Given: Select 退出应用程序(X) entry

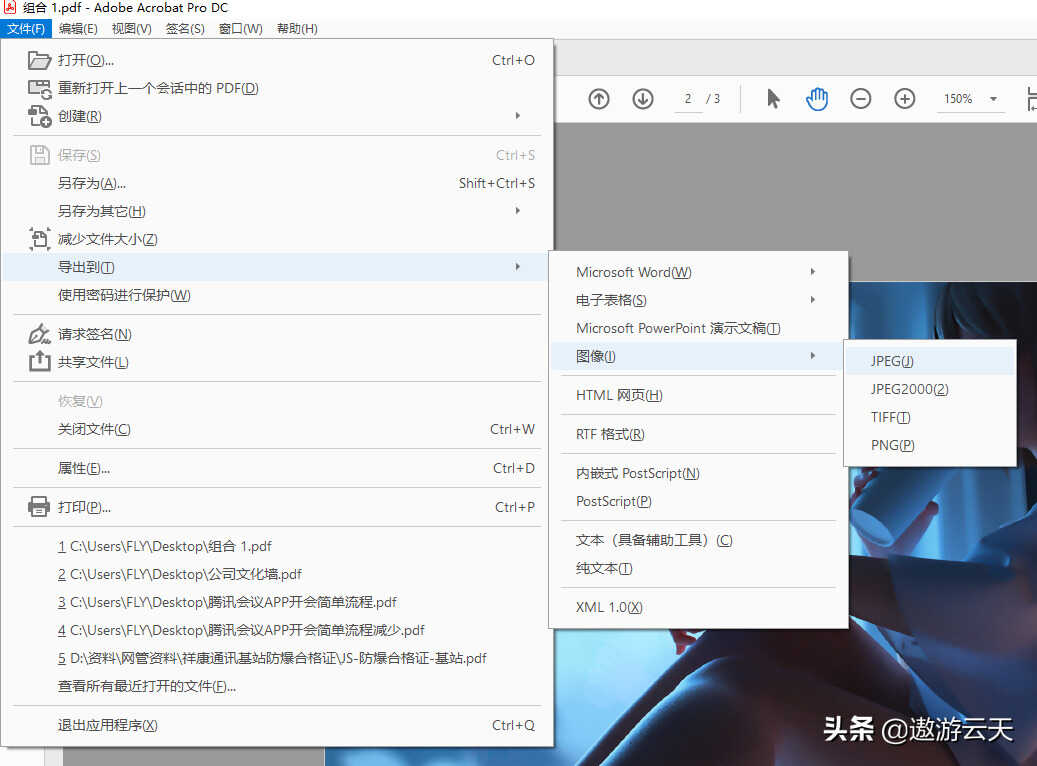Looking at the screenshot, I should coord(276,725).
